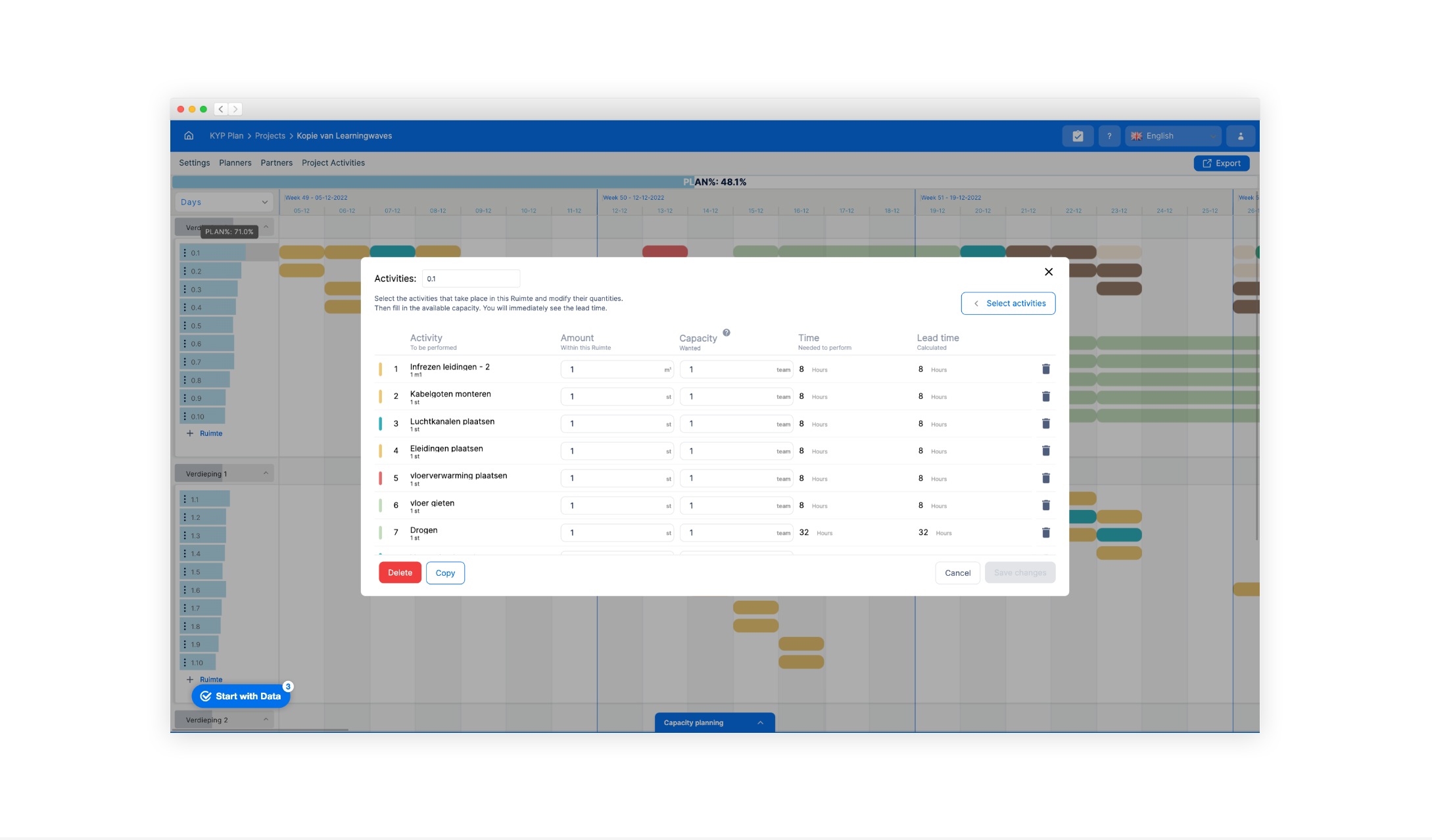Open the Days view dropdown

click(x=224, y=202)
